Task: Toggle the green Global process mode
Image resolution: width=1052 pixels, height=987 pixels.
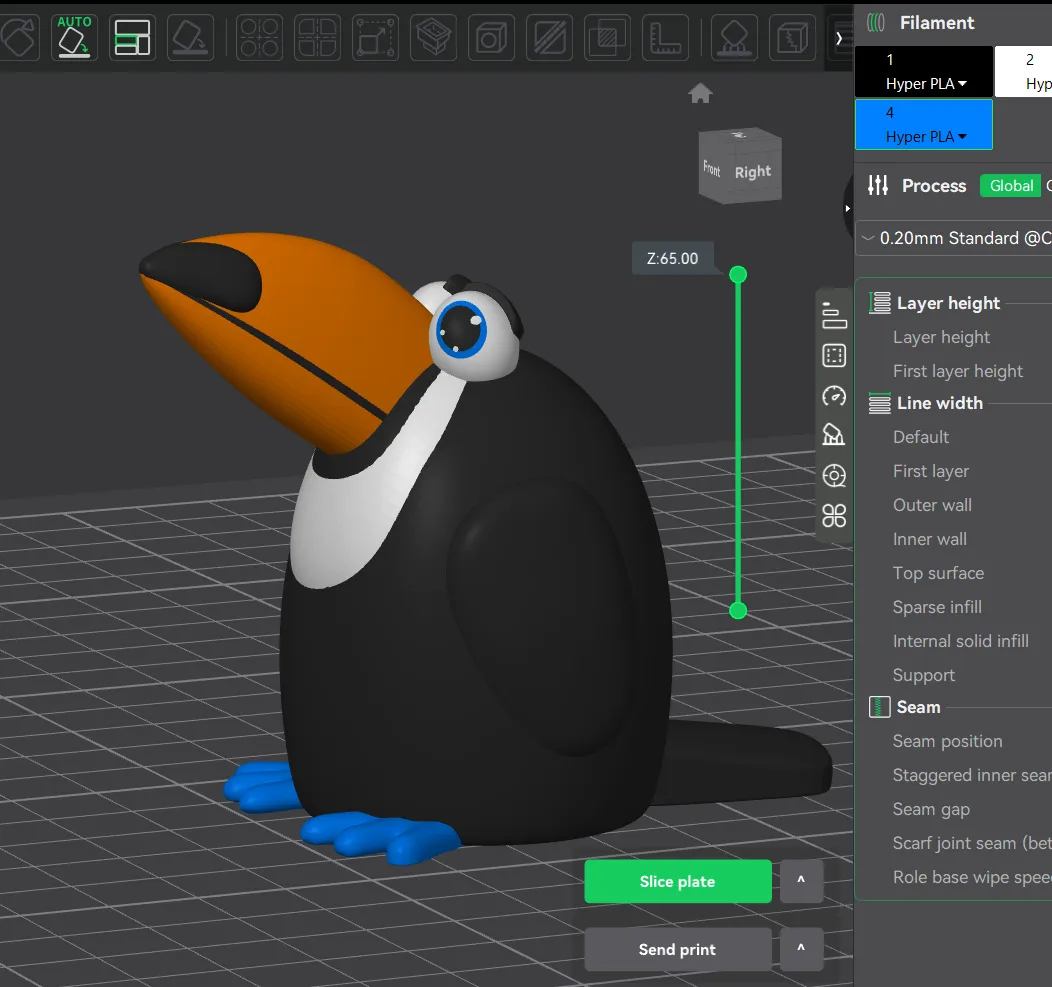Action: [1010, 186]
